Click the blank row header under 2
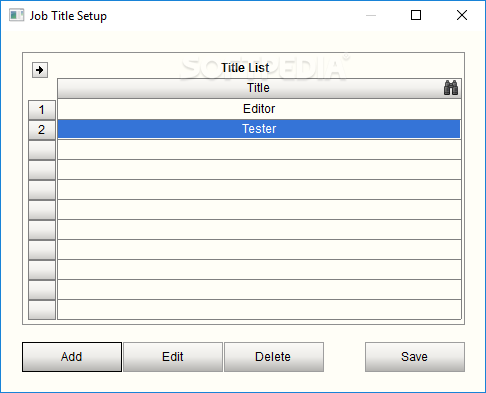Viewport: 486px width, 393px height. coord(42,150)
